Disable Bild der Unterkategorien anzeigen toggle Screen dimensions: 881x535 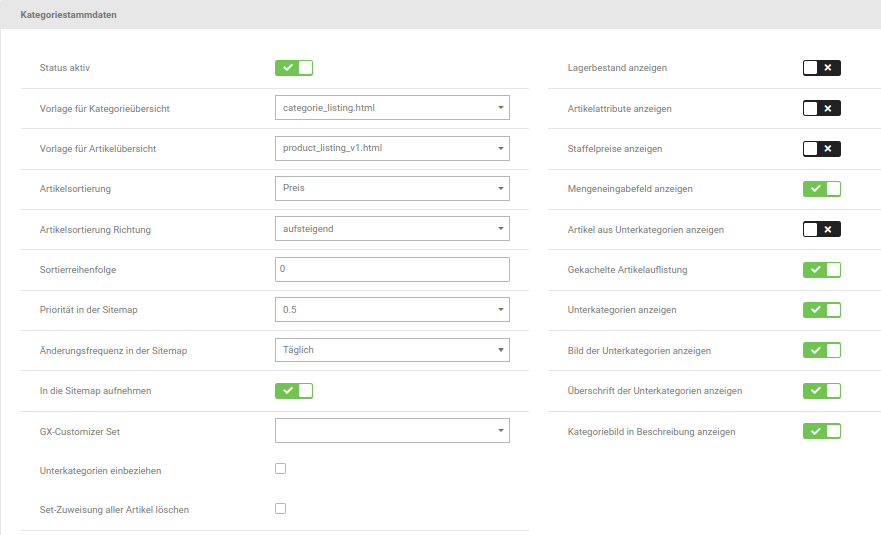(x=821, y=350)
